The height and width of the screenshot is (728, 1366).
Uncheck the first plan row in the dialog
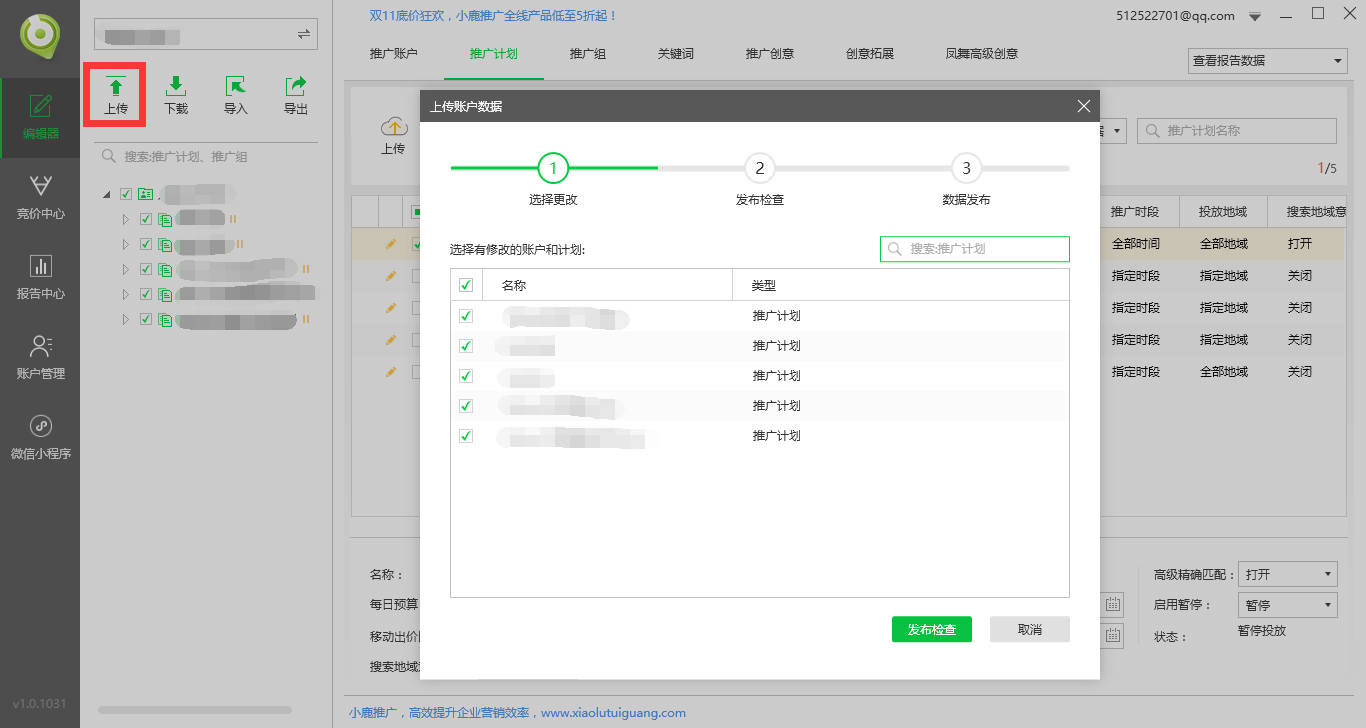tap(466, 316)
